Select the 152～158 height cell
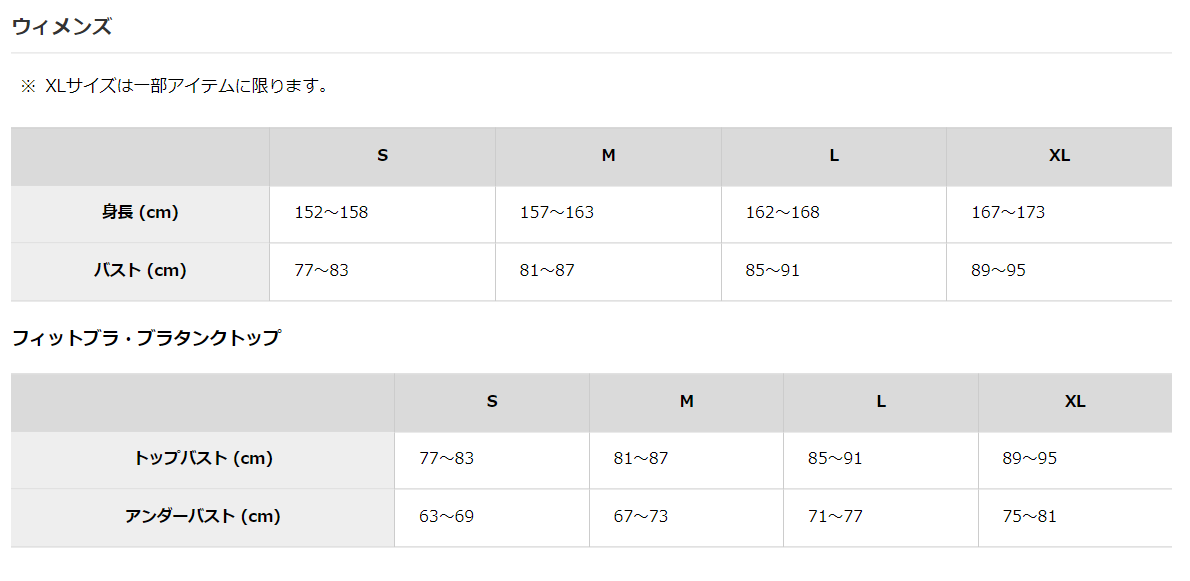Viewport: 1190px width, 581px height. point(331,213)
